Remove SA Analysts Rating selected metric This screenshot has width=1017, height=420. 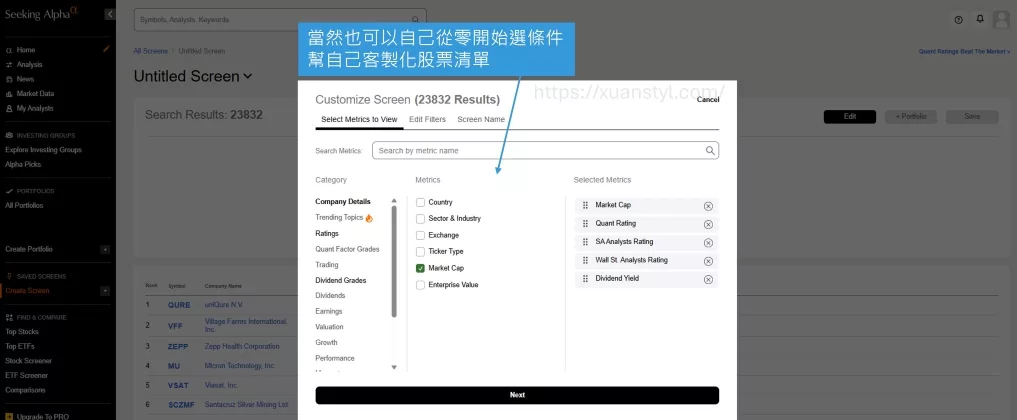point(708,242)
